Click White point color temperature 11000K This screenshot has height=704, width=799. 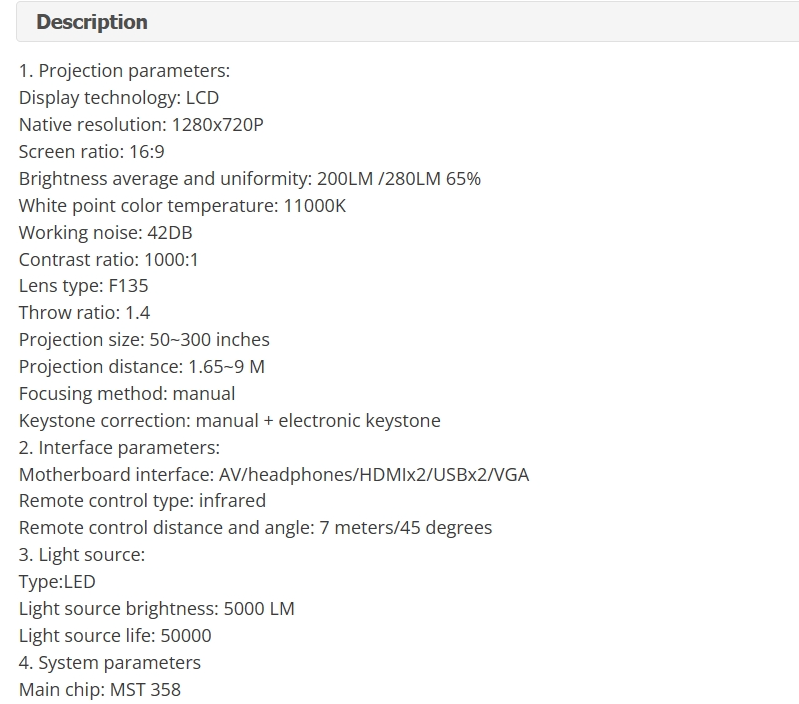(182, 206)
